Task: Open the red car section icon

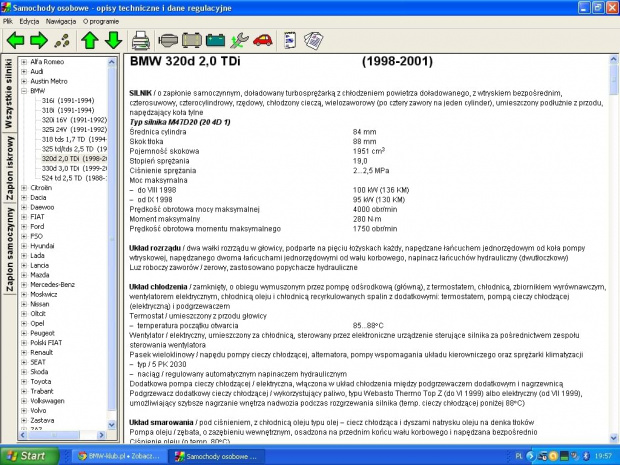Action: tap(263, 40)
